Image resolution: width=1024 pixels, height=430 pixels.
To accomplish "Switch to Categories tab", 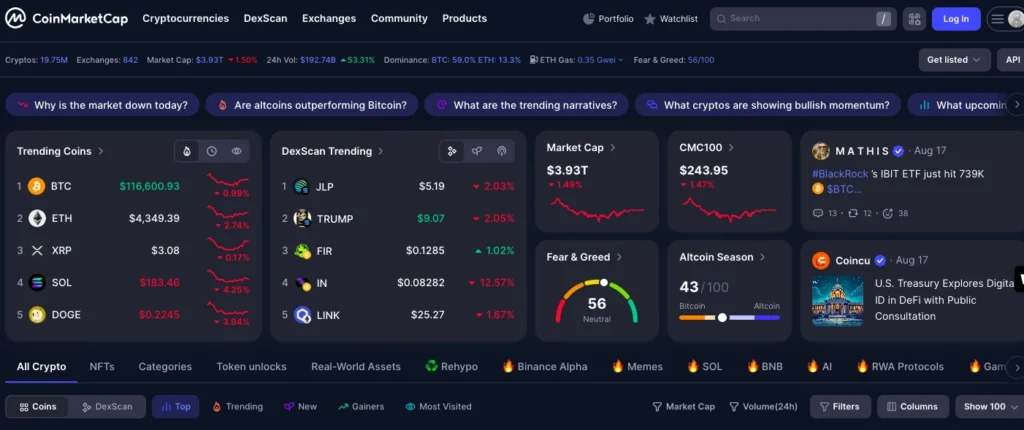I will pos(165,367).
